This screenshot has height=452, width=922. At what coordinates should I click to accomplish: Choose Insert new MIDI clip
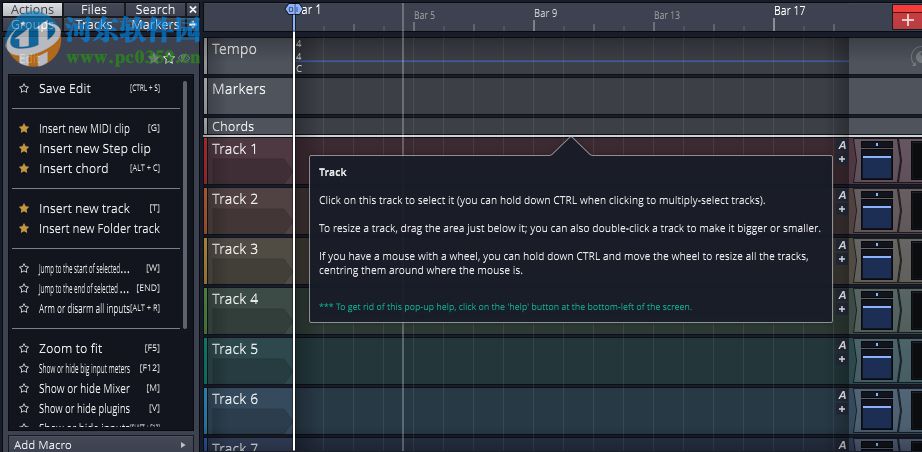[84, 129]
